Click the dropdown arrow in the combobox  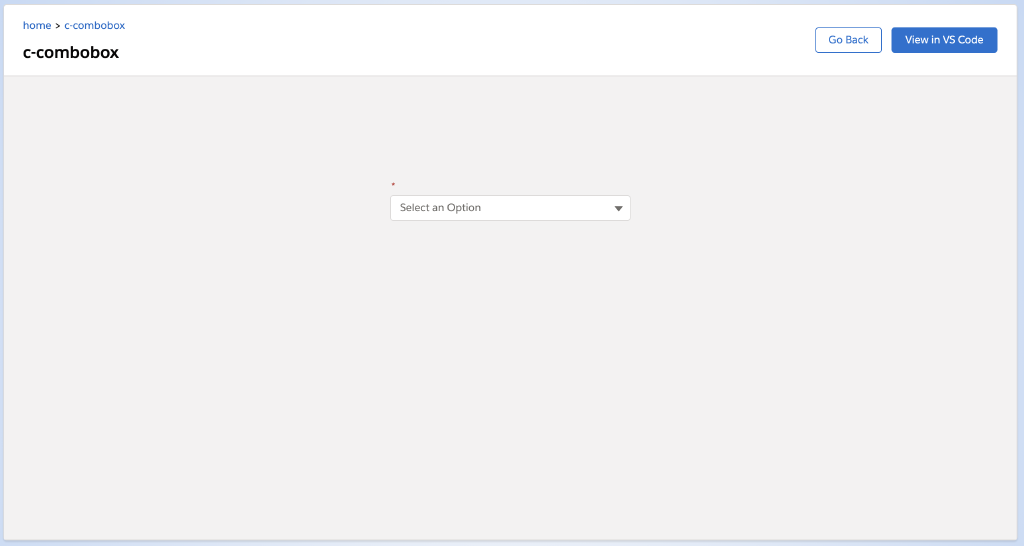pos(618,208)
